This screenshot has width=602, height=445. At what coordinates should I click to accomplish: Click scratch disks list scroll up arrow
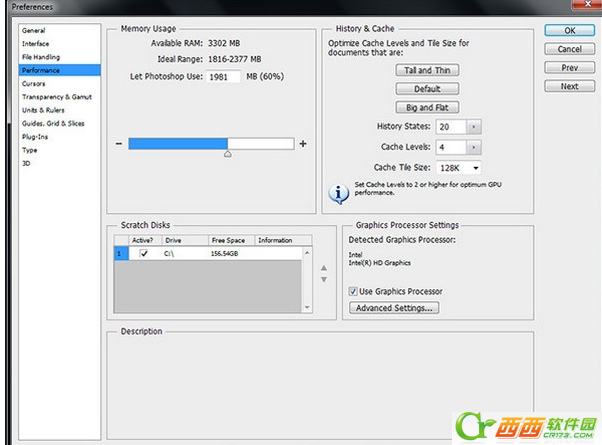307,253
